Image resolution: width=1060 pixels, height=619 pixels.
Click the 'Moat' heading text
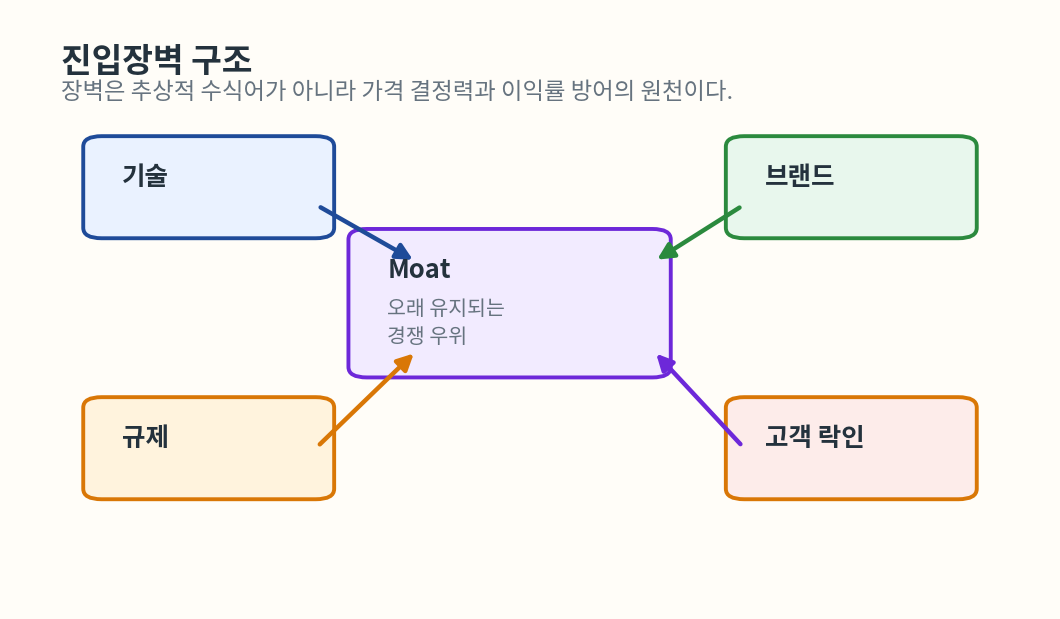pyautogui.click(x=419, y=269)
